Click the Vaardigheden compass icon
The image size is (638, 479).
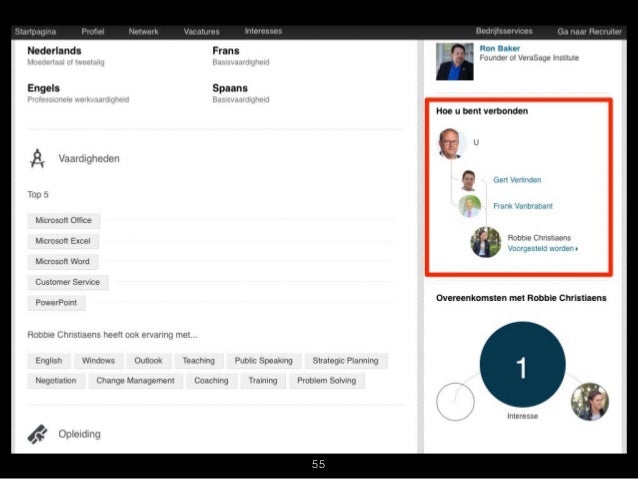click(x=37, y=158)
